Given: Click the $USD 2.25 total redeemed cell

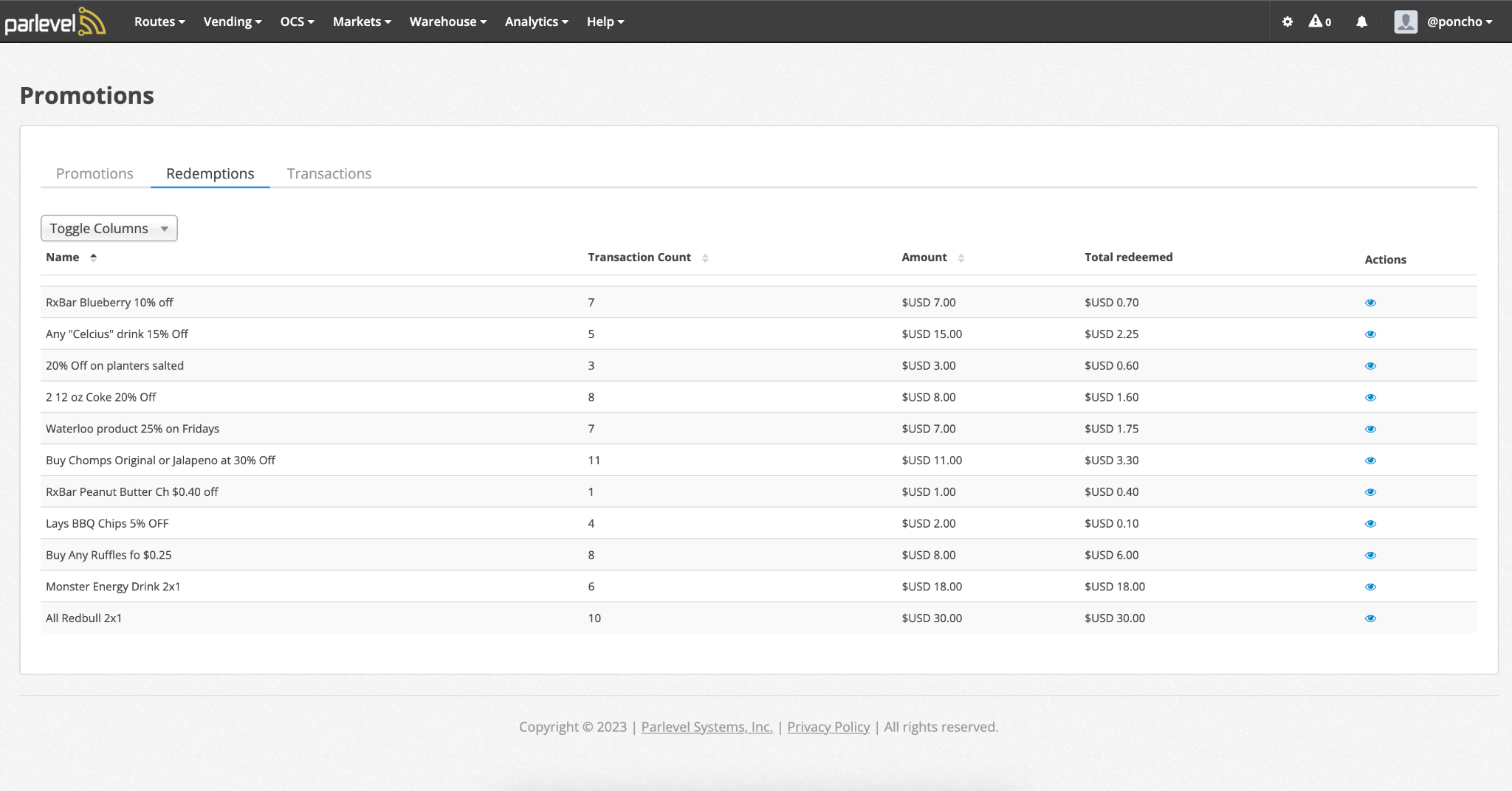Looking at the screenshot, I should pos(1111,334).
